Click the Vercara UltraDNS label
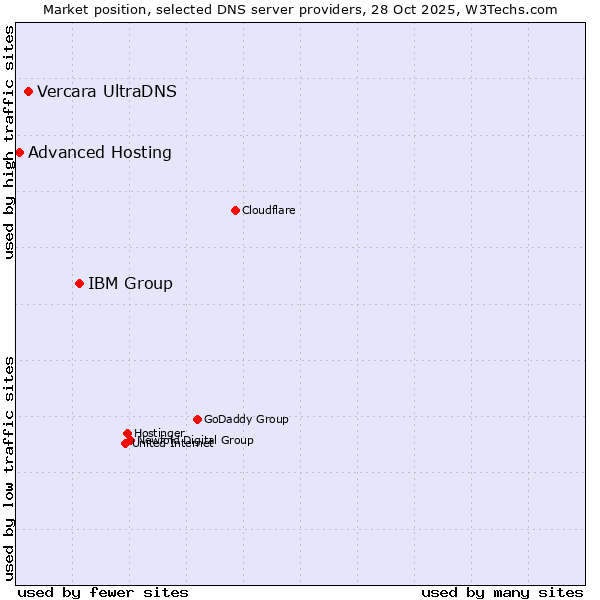600x600 pixels. 107,92
